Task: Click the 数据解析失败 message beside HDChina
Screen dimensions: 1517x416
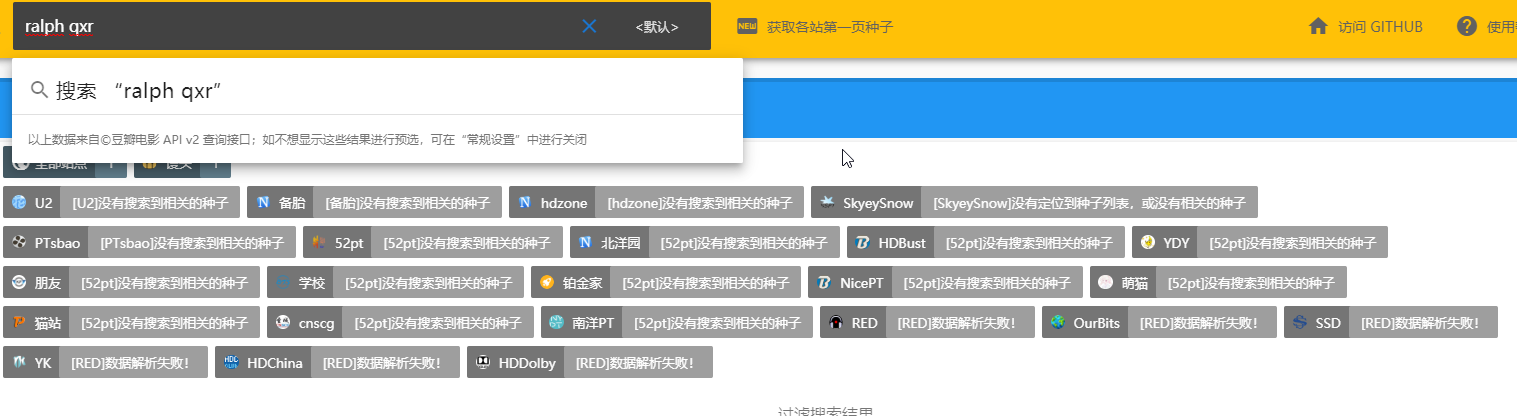Action: [x=385, y=363]
